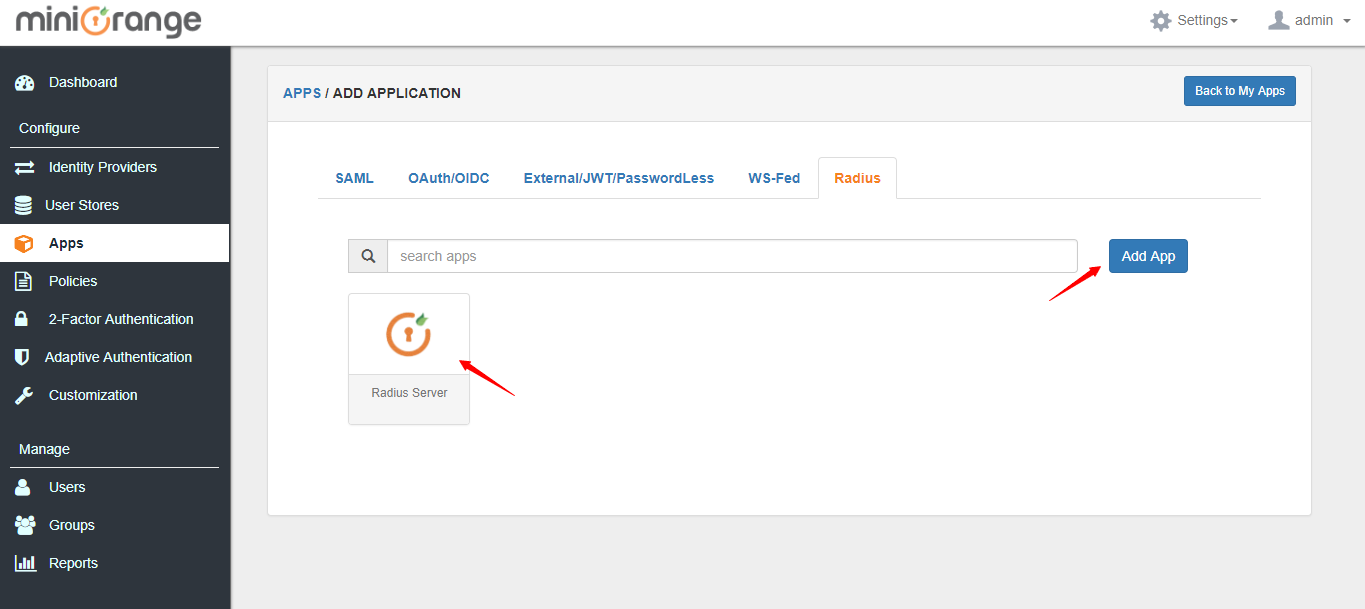
Task: Switch to the SAML tab
Action: tap(354, 178)
